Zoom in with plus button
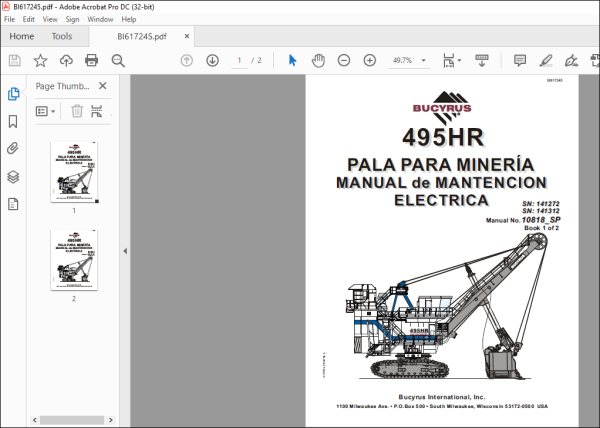600x428 pixels. point(370,60)
